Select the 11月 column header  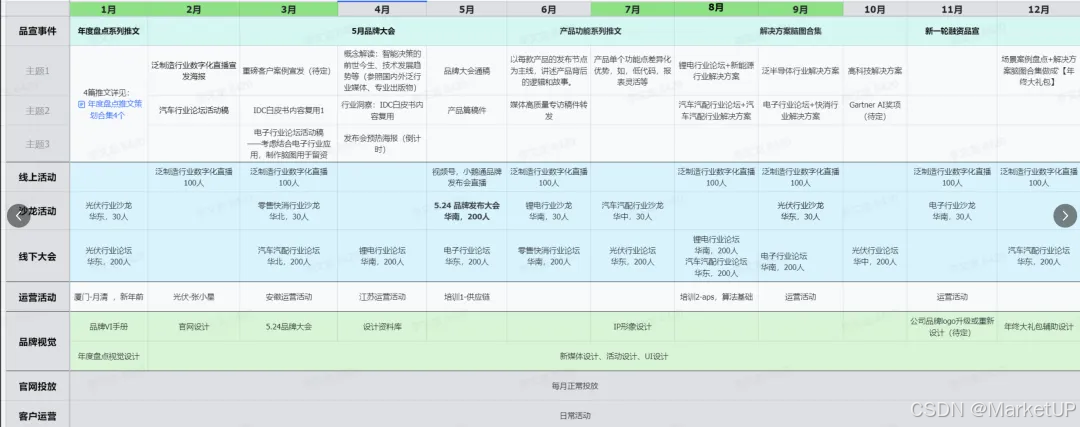[x=952, y=9]
